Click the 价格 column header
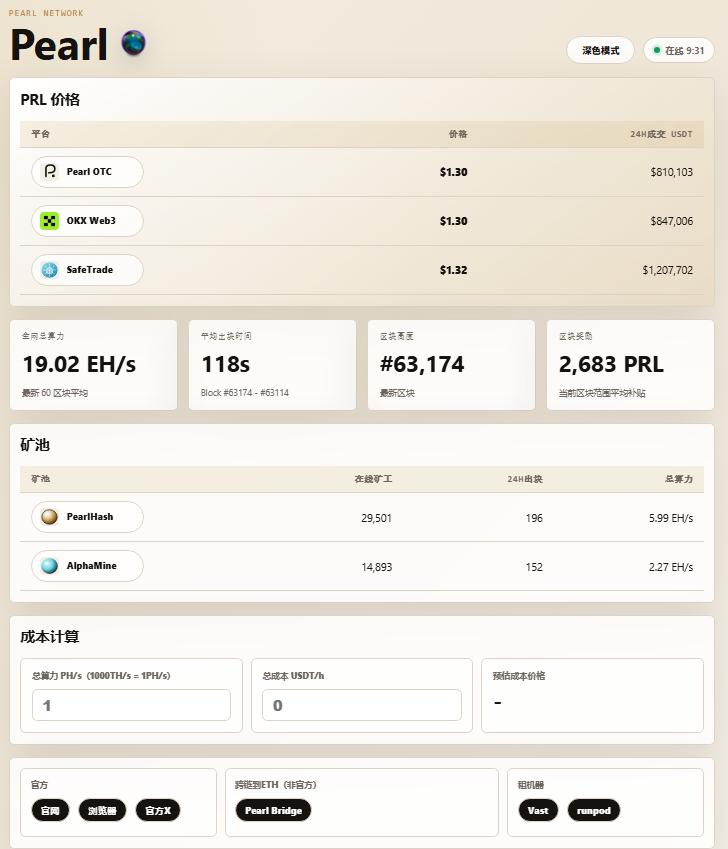 coord(458,134)
